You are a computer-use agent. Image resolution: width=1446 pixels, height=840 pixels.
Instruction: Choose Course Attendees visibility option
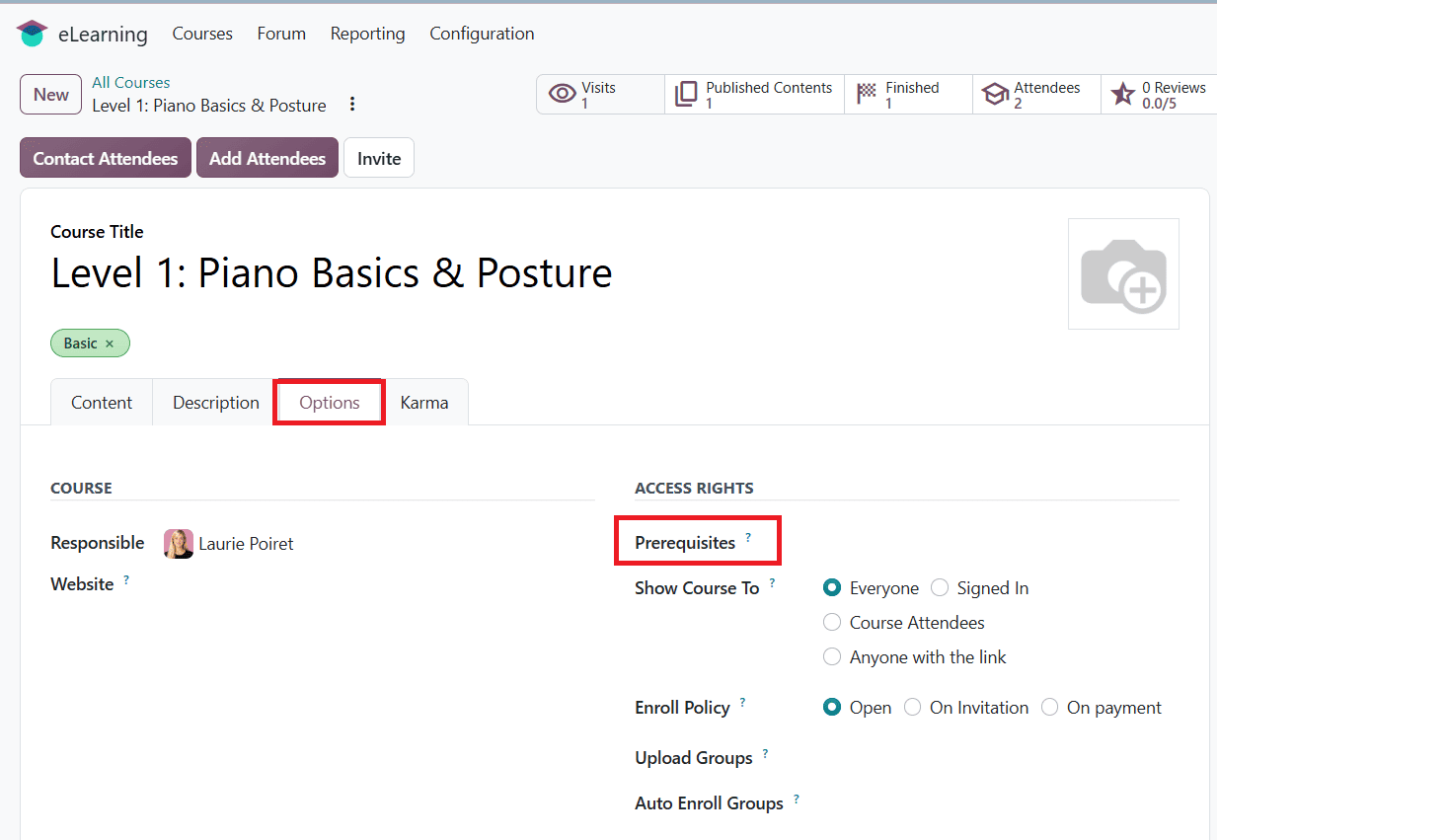832,623
